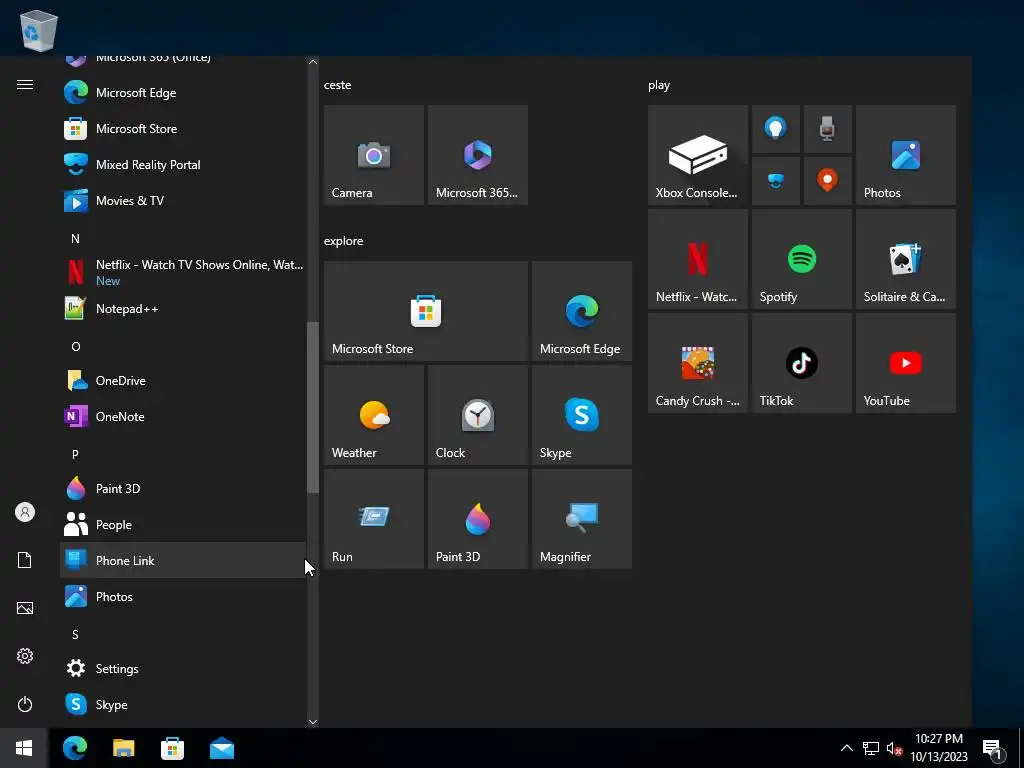
Task: Open the Xbox Console tile
Action: point(697,155)
